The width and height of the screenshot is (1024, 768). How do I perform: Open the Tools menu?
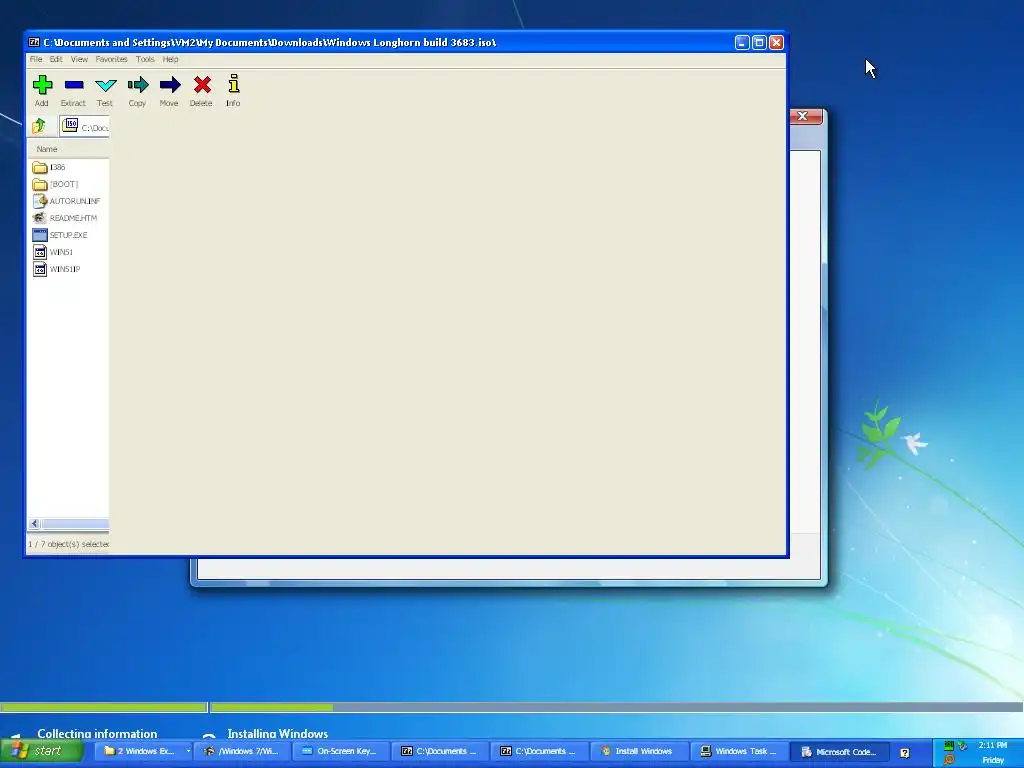coord(145,59)
